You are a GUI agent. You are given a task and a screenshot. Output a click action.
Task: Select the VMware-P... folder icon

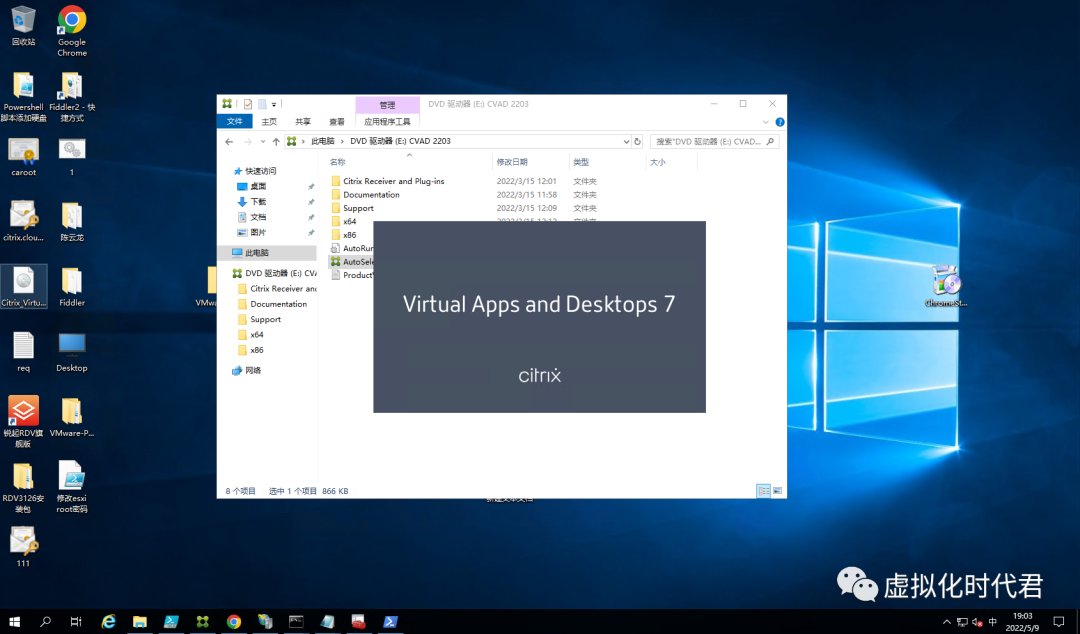point(72,417)
